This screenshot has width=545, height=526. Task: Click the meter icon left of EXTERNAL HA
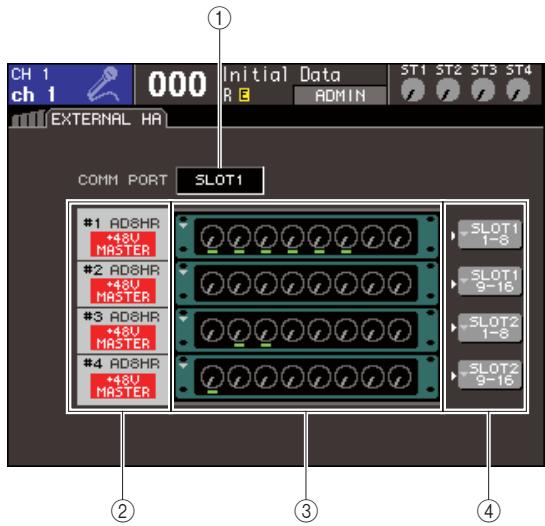point(29,119)
